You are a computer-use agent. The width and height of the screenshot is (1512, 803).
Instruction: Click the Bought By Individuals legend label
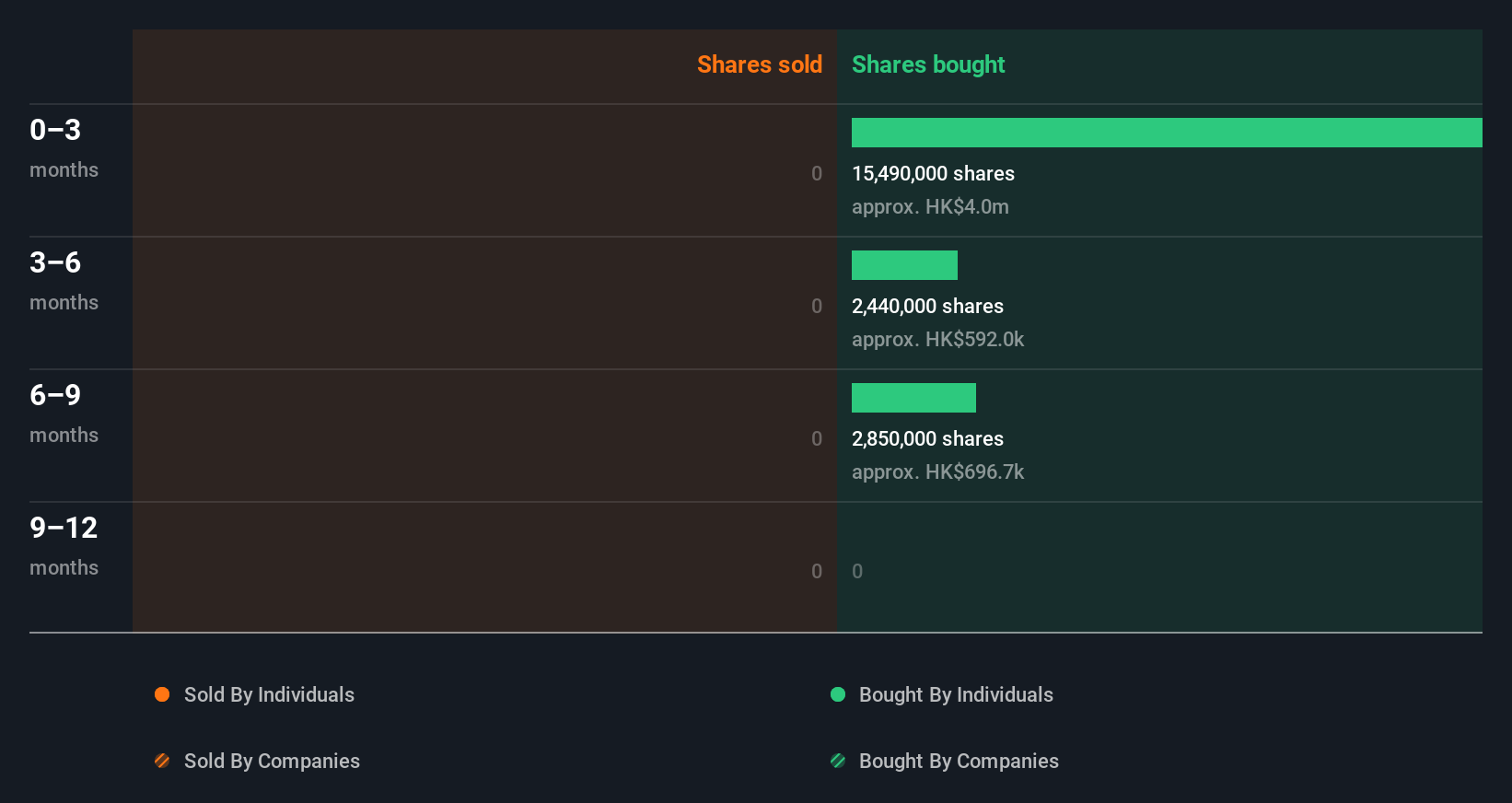(956, 694)
